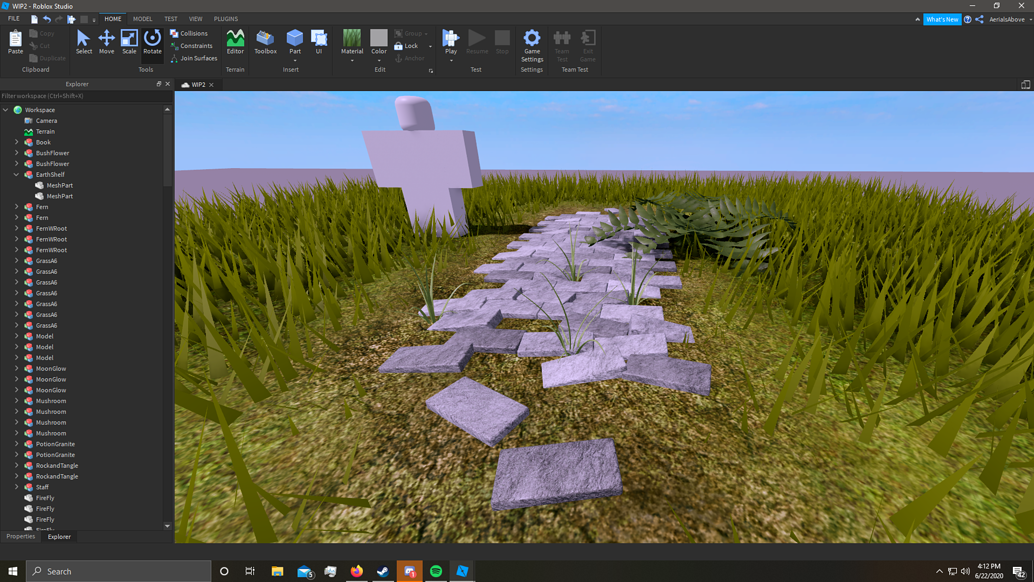Image resolution: width=1034 pixels, height=582 pixels.
Task: Collapse the EarthShelf node in Explorer
Action: click(x=16, y=174)
